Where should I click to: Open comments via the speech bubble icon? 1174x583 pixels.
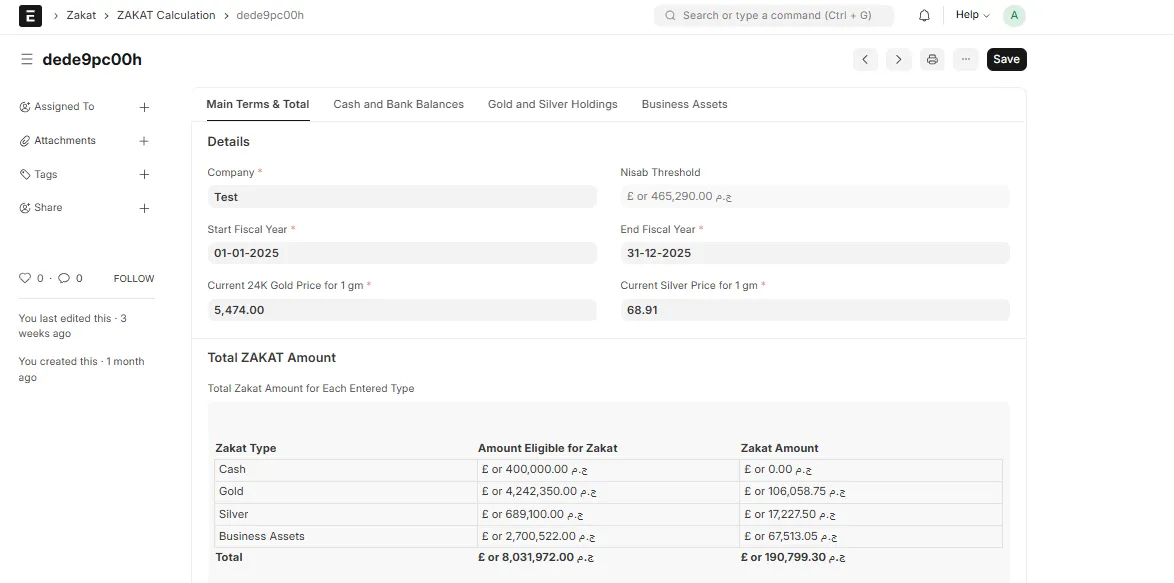click(x=66, y=278)
